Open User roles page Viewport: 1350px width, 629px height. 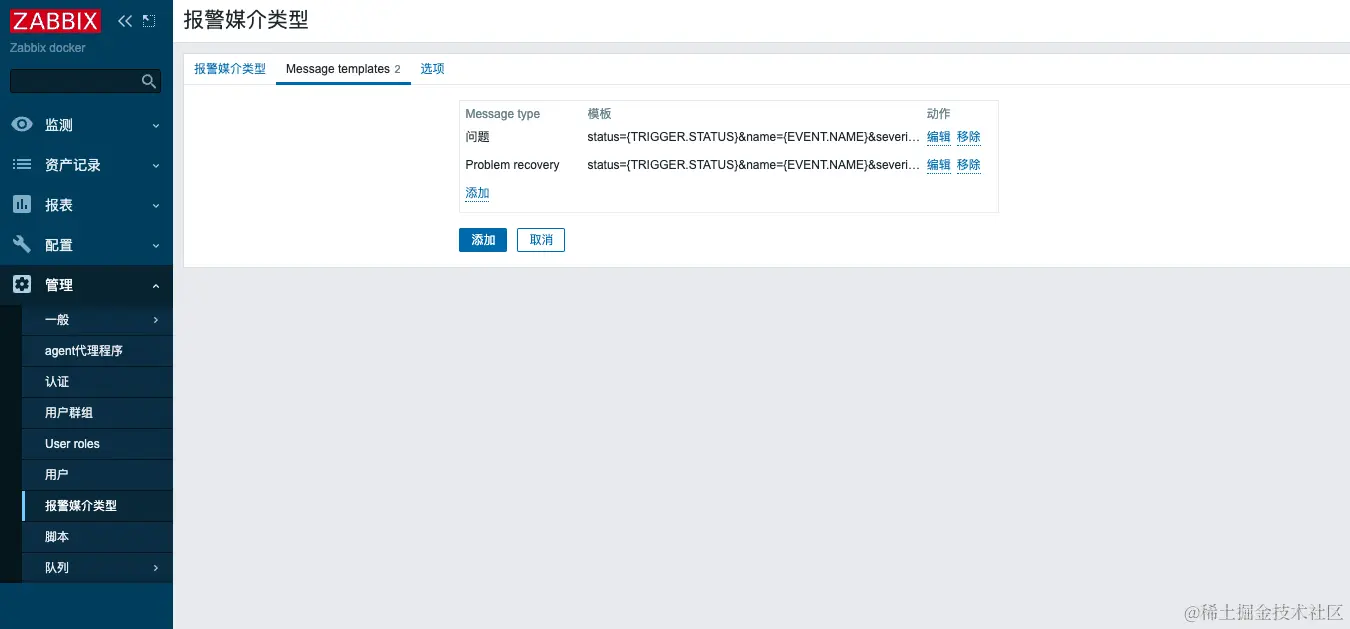[97, 444]
